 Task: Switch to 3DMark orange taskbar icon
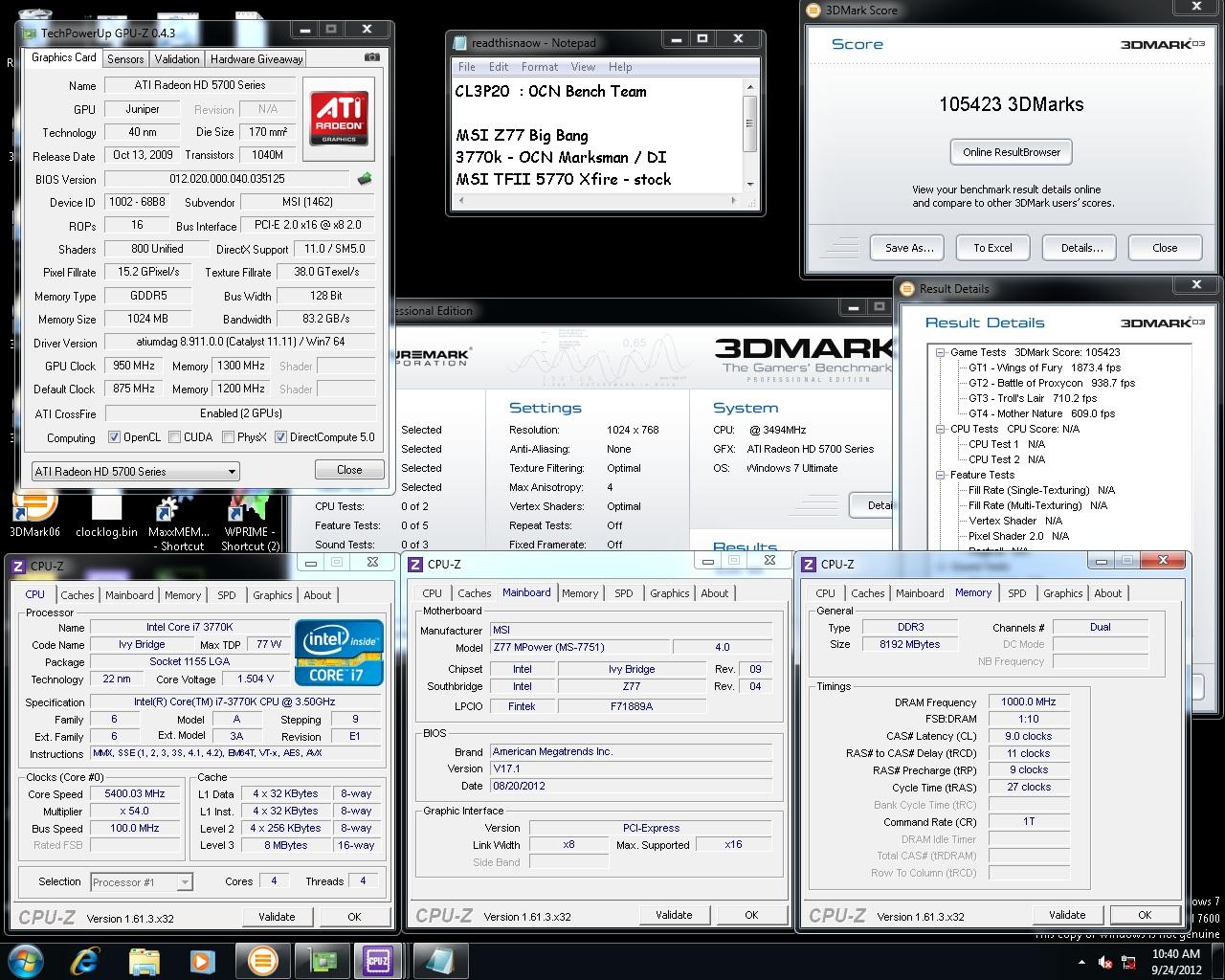(x=262, y=960)
